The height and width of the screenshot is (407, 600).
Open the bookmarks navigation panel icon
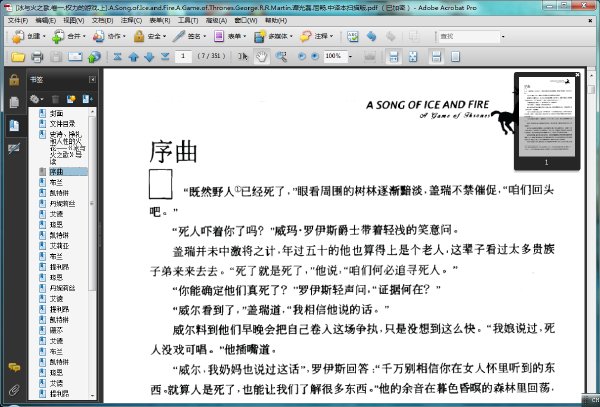[x=14, y=125]
